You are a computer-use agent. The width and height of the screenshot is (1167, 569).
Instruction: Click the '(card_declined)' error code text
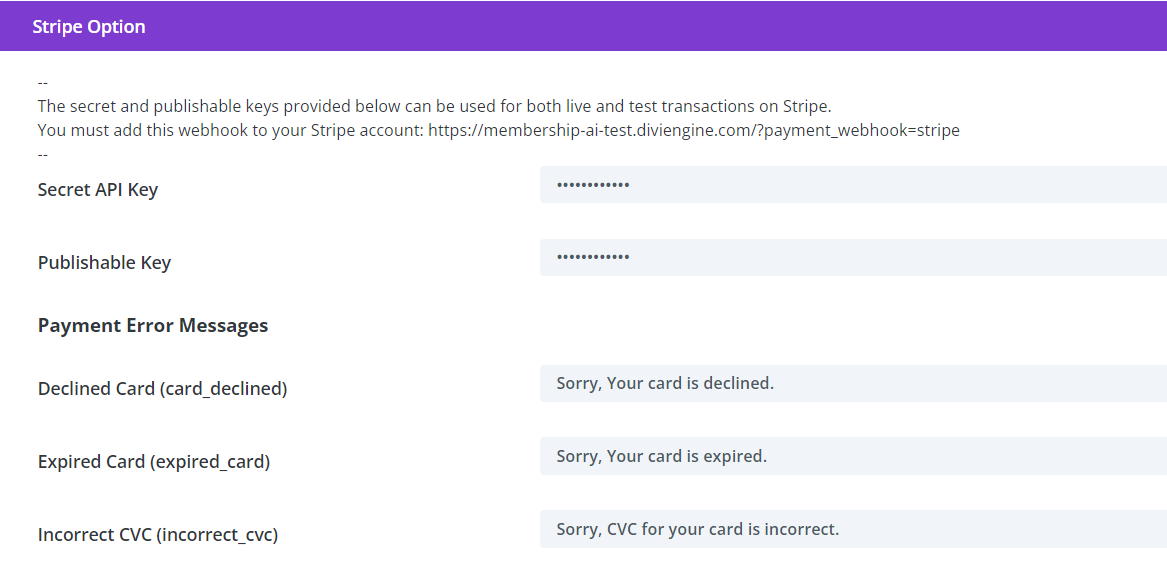pyautogui.click(x=223, y=389)
